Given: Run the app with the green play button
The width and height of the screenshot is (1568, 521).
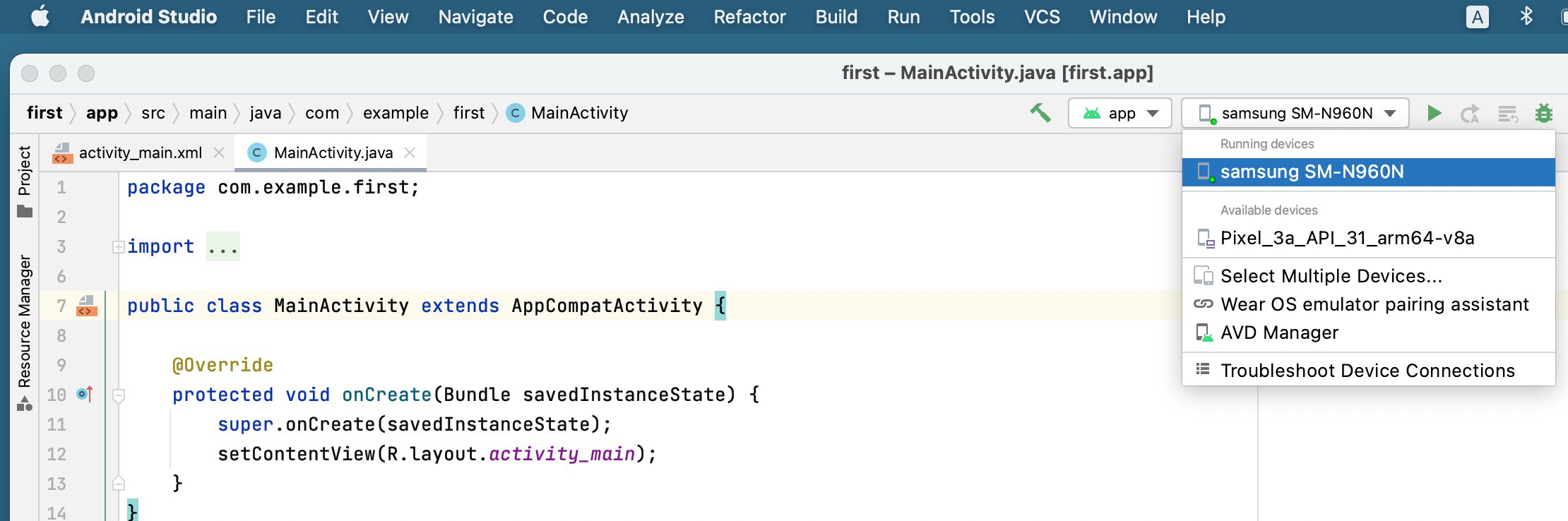Looking at the screenshot, I should click(x=1434, y=113).
